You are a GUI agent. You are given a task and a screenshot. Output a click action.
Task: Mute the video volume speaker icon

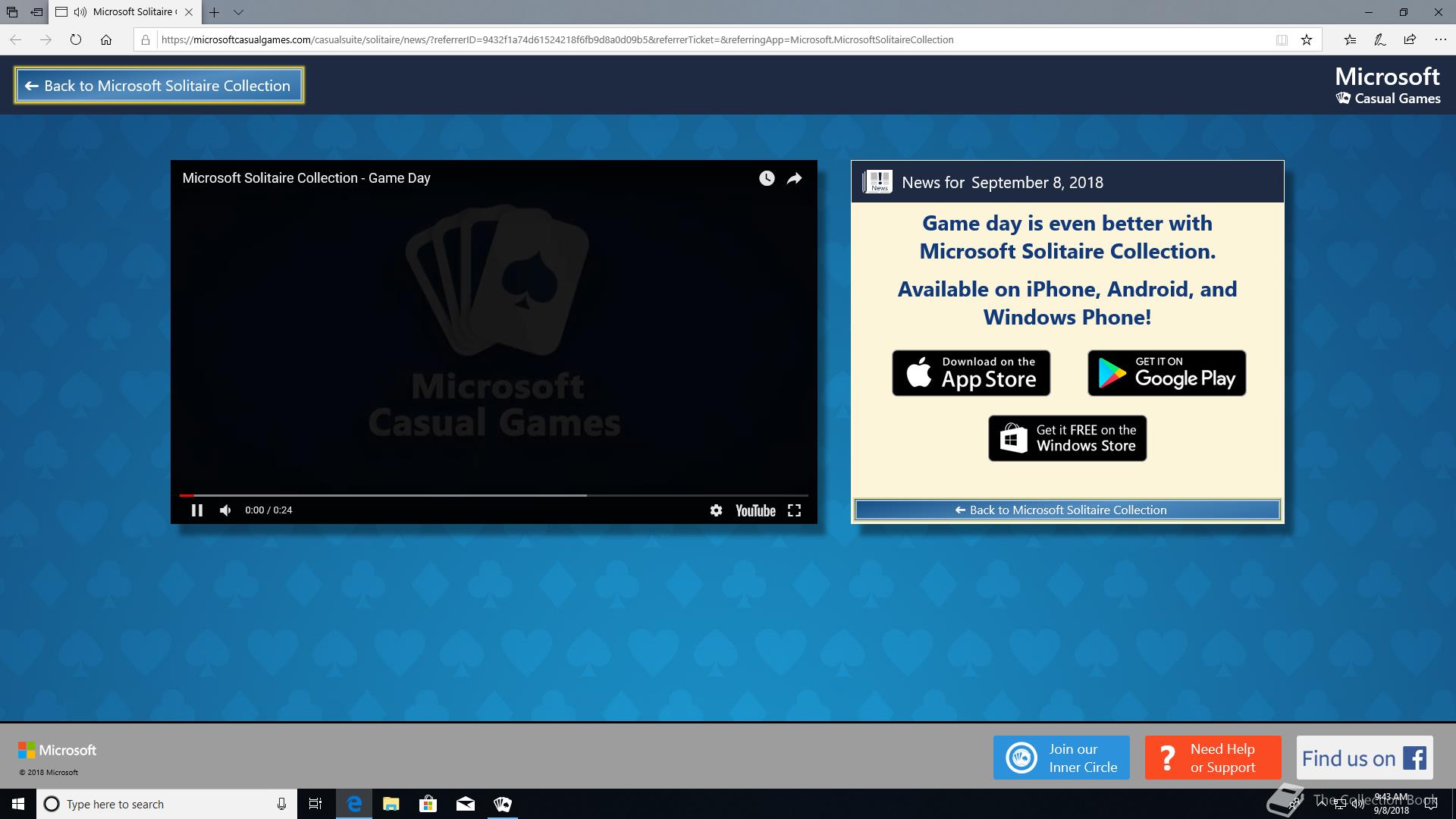225,510
